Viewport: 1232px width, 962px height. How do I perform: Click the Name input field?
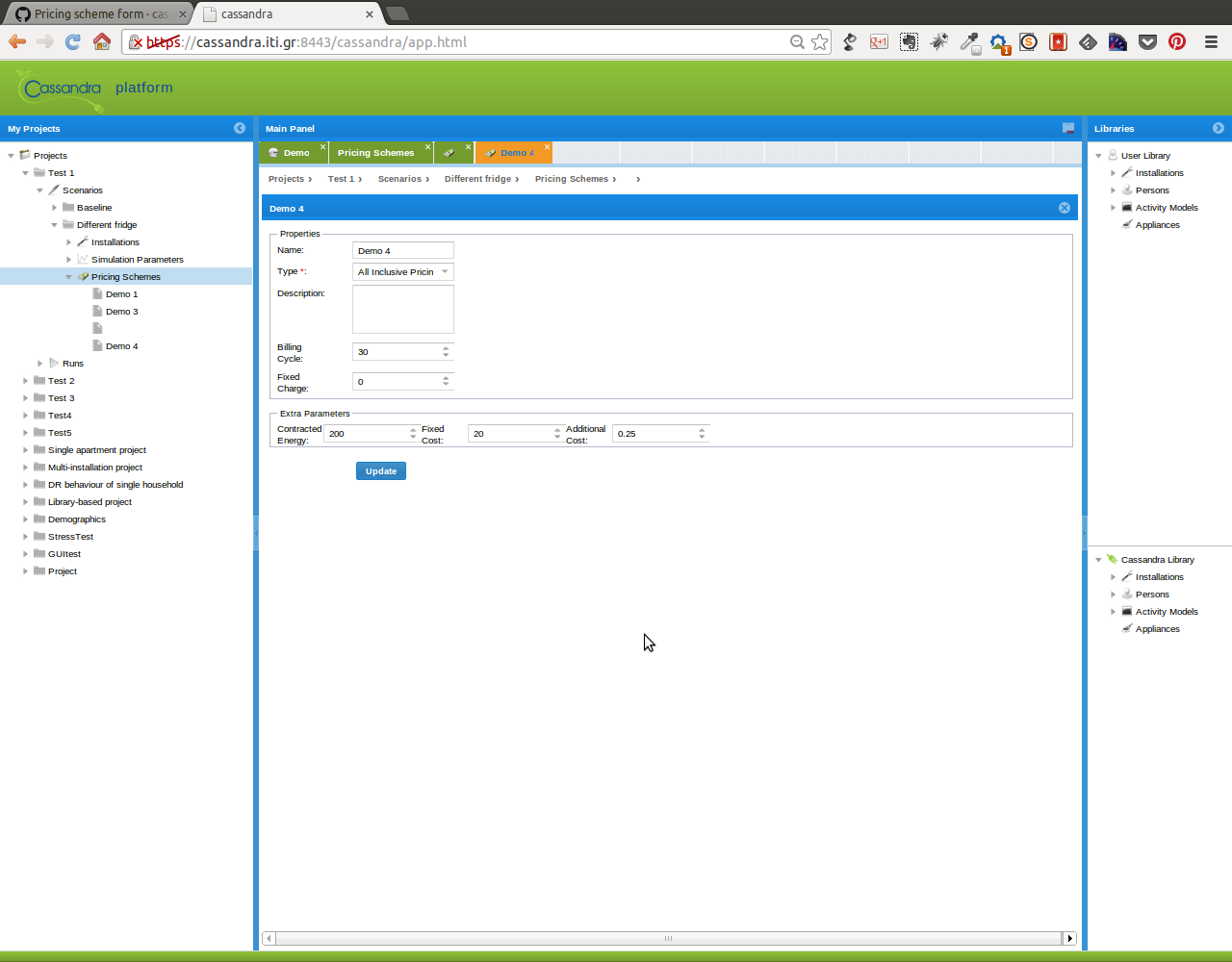pos(403,250)
